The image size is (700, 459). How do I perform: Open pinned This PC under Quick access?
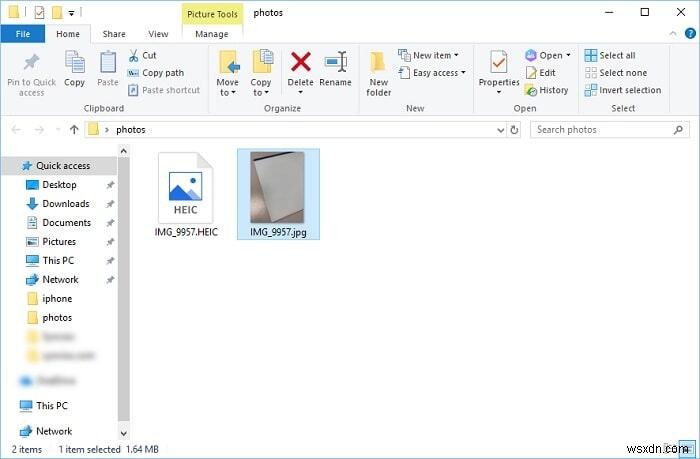click(x=58, y=261)
